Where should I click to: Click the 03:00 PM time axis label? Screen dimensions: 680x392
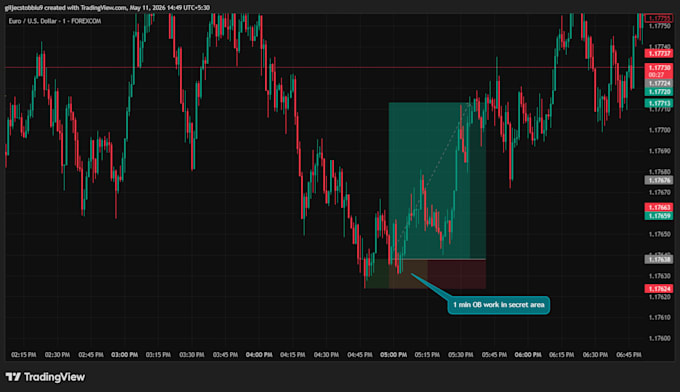(x=124, y=355)
